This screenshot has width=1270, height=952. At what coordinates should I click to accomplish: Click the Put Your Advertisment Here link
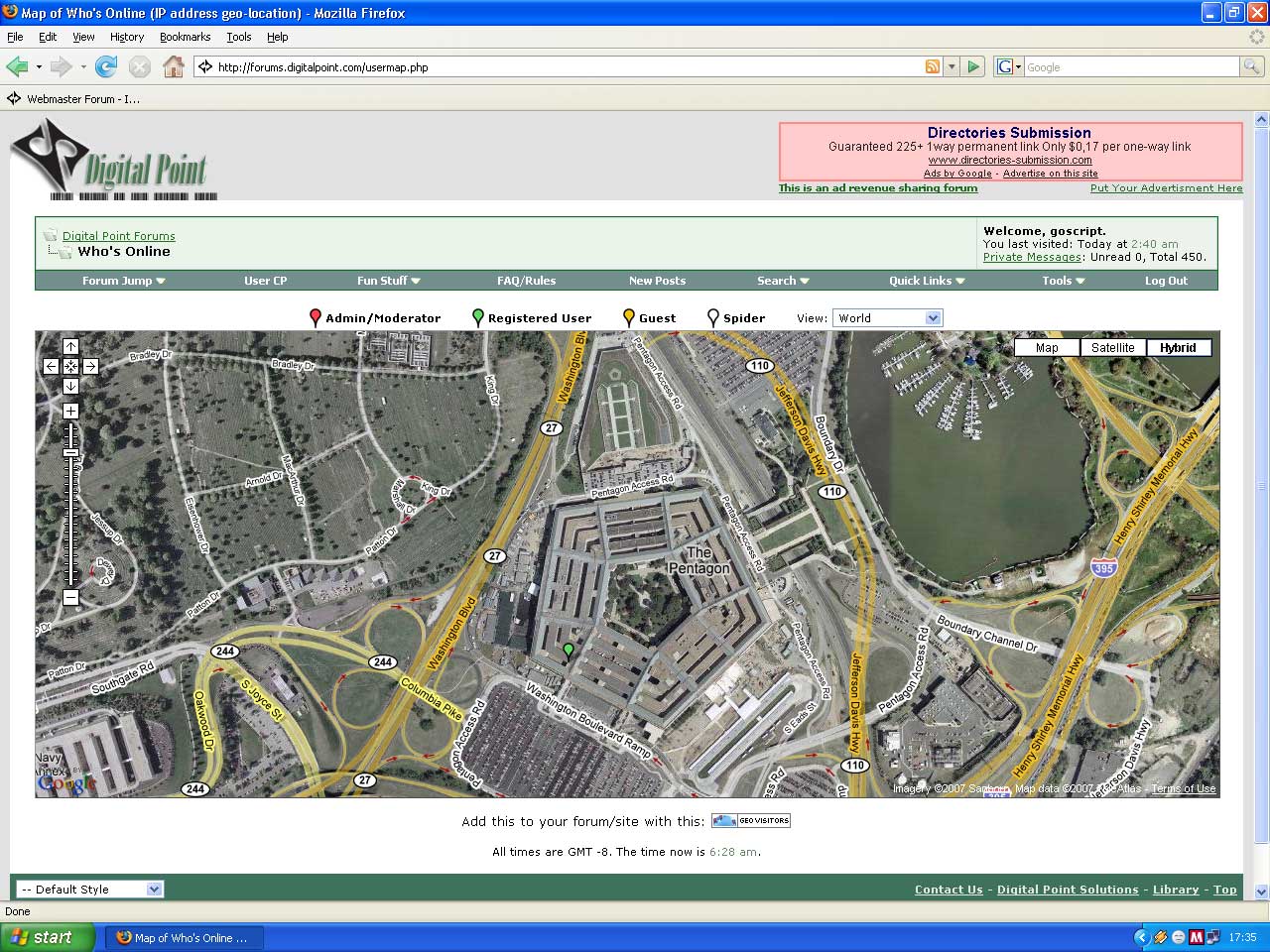[x=1166, y=187]
